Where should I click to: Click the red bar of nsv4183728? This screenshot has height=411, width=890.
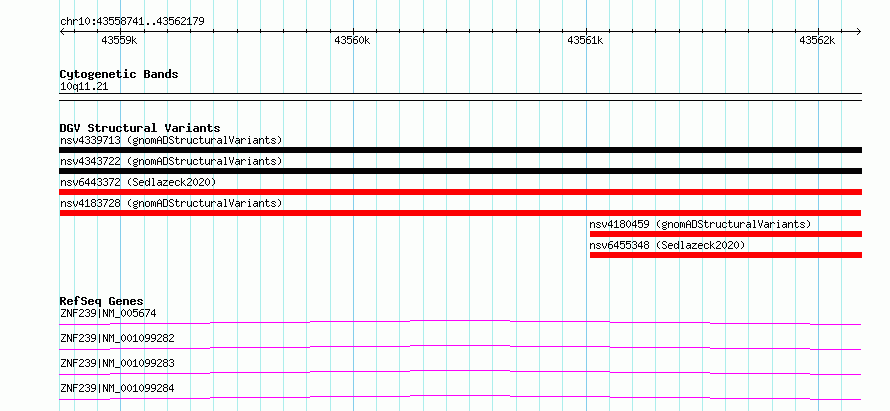click(x=460, y=213)
